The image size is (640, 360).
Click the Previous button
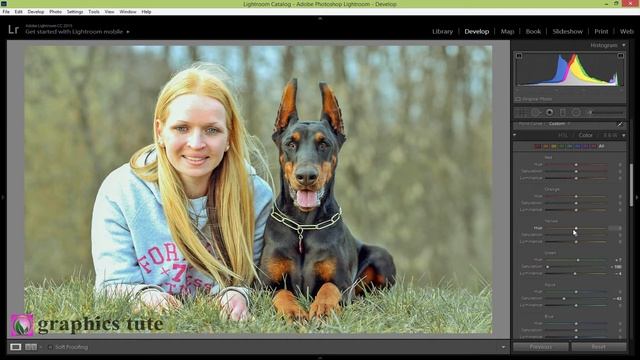541,347
